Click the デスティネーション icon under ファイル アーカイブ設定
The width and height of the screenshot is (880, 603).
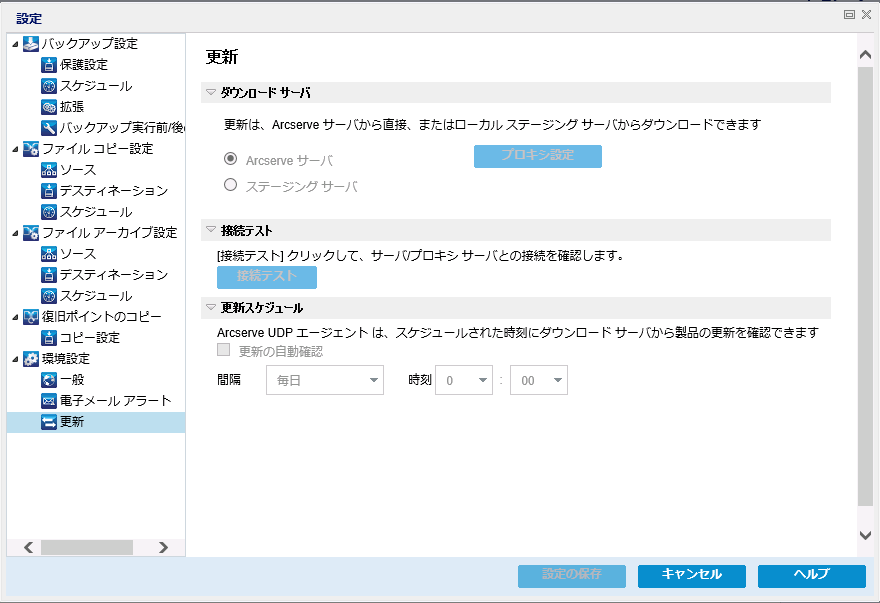coord(49,275)
